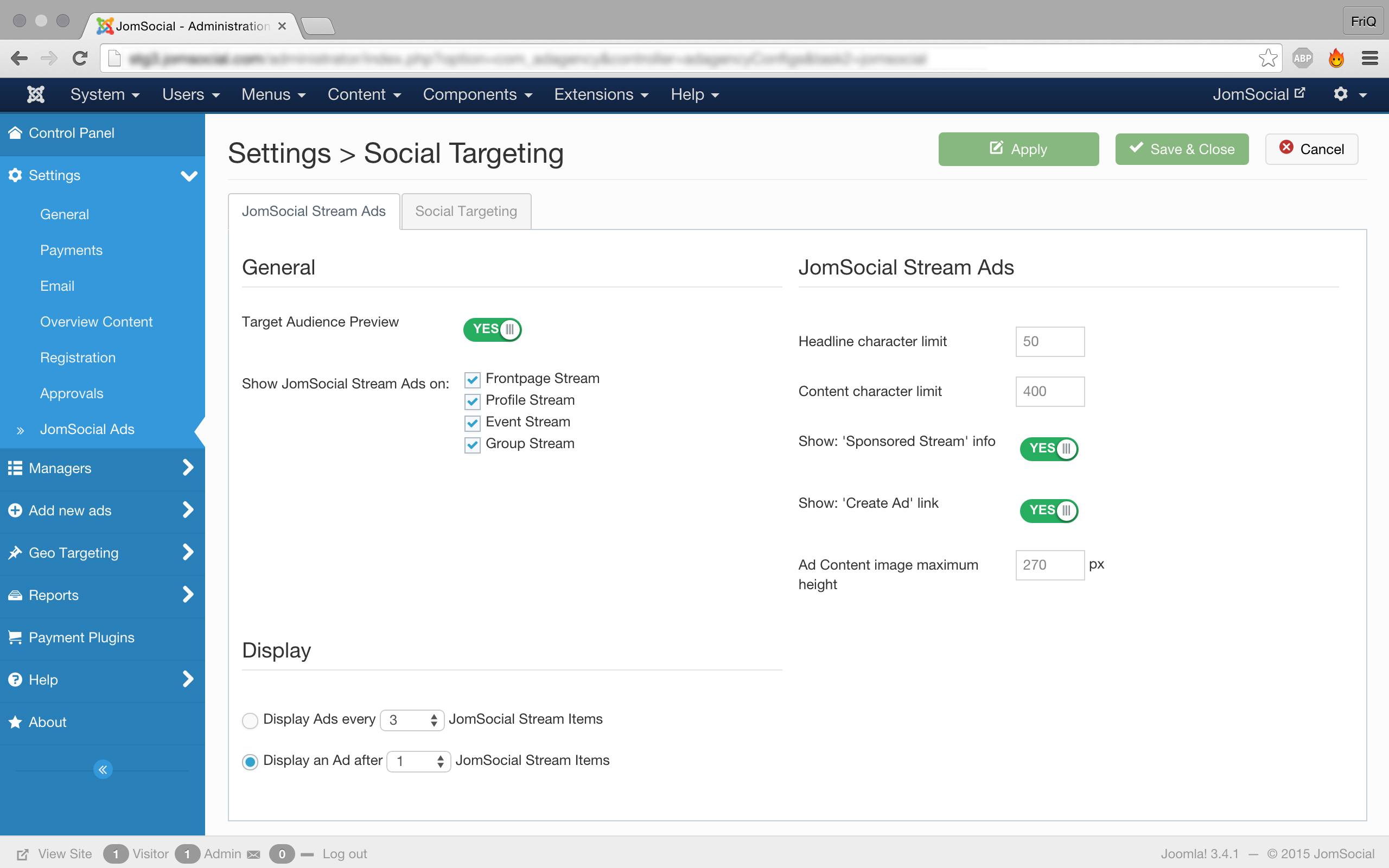This screenshot has height=868, width=1389.
Task: Expand the Geo Targeting chevron
Action: coord(188,552)
